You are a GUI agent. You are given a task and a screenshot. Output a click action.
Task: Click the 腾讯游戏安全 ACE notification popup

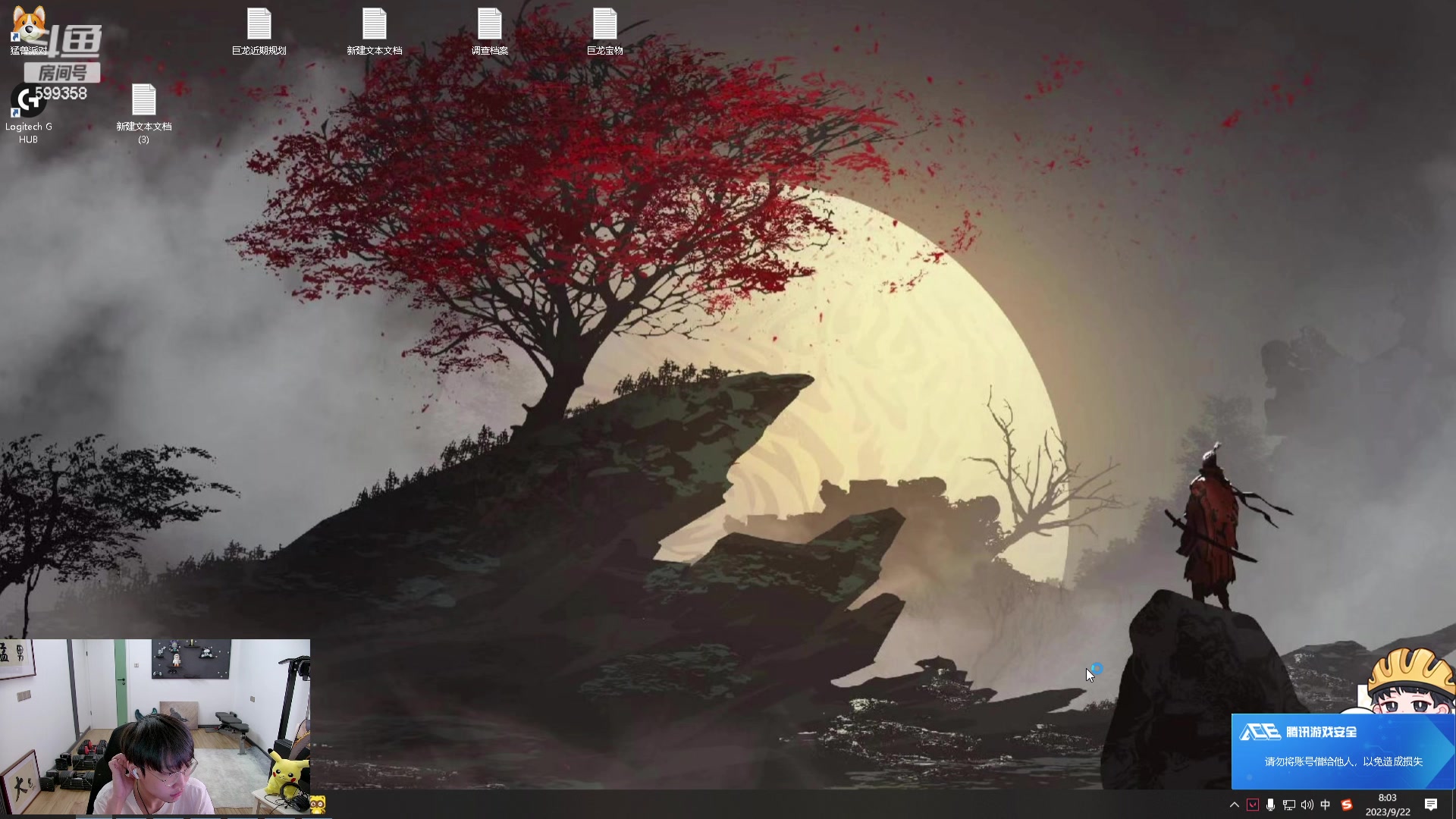[1342, 751]
